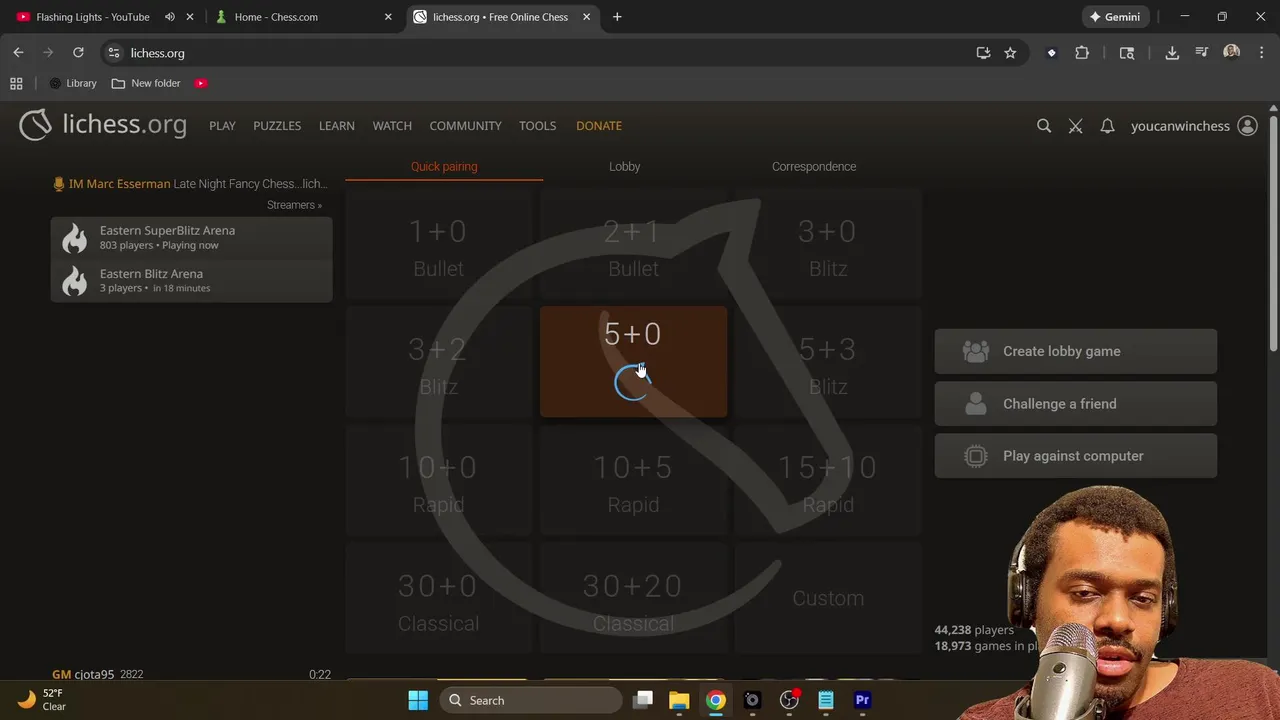This screenshot has width=1280, height=720.
Task: Open Chrome downloads icon
Action: [x=1172, y=53]
